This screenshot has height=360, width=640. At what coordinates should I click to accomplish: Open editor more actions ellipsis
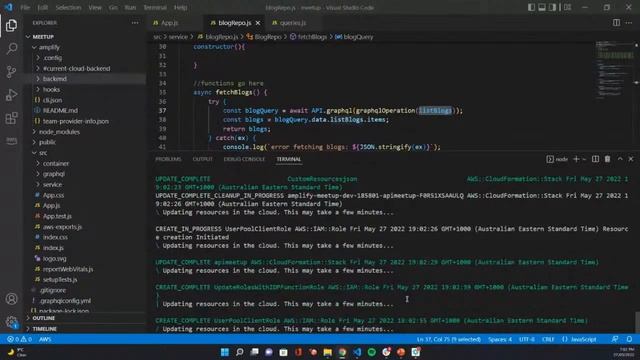pos(629,23)
